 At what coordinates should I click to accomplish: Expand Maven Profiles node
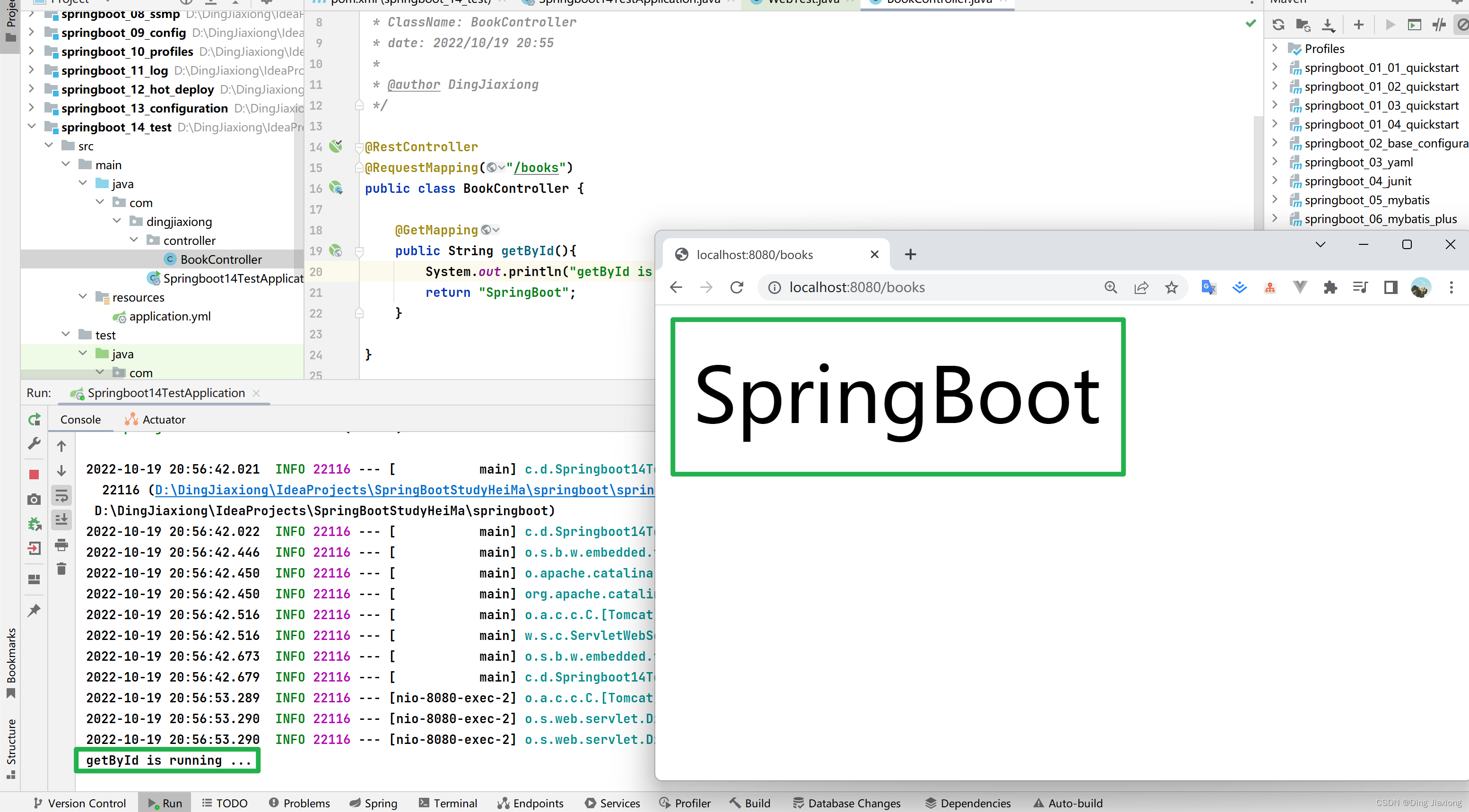coord(1275,49)
